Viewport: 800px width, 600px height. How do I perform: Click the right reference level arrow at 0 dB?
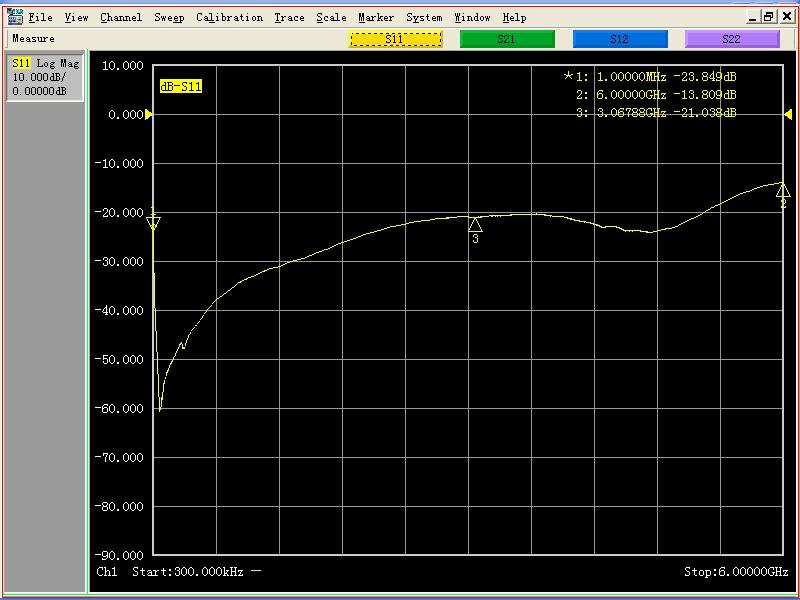pyautogui.click(x=788, y=114)
